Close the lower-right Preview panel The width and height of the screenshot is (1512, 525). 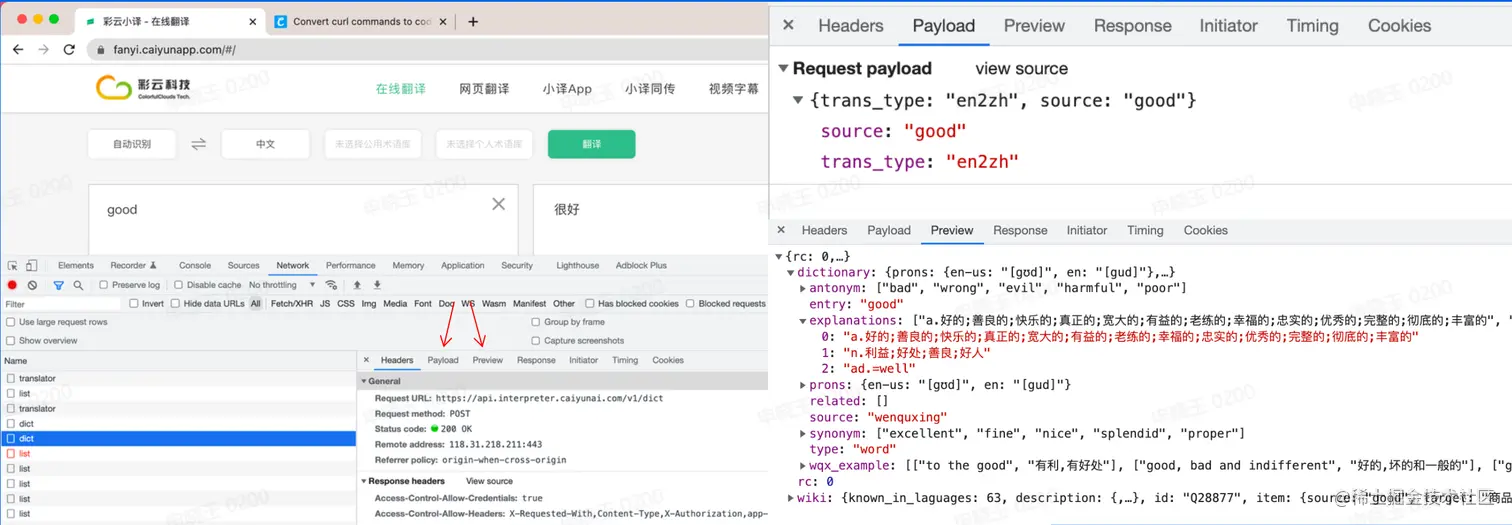click(781, 230)
